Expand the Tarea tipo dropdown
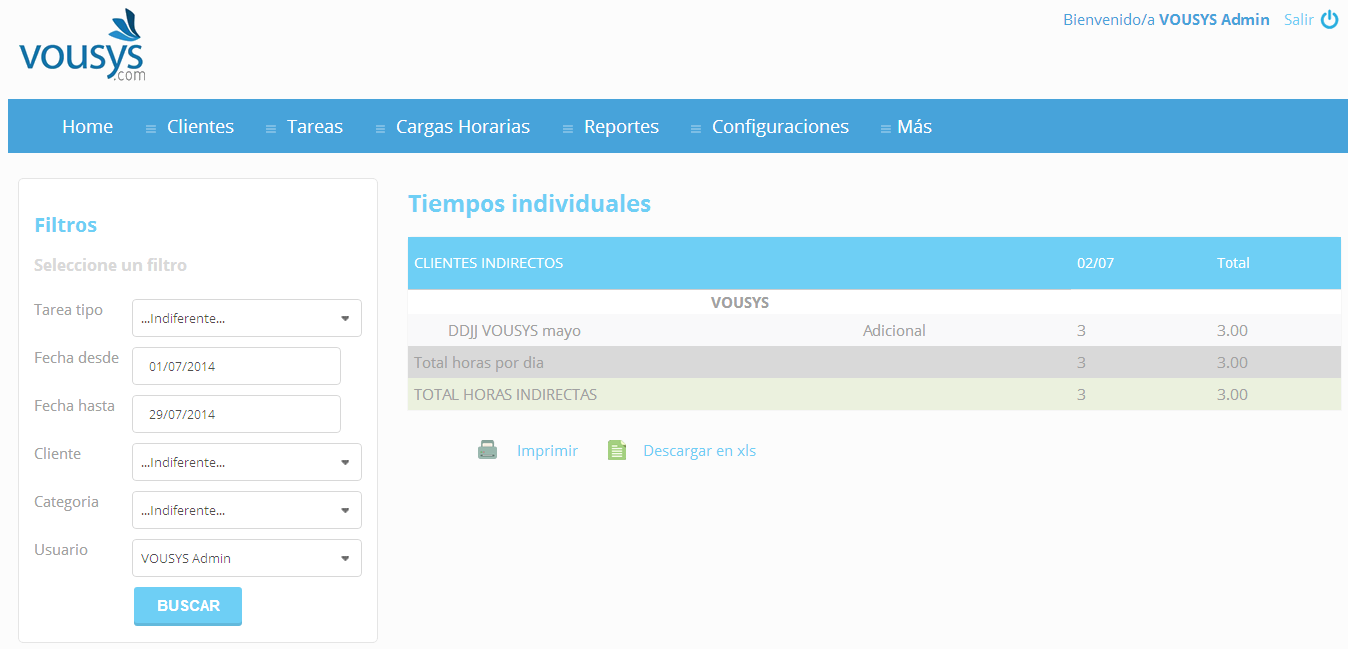 (247, 318)
